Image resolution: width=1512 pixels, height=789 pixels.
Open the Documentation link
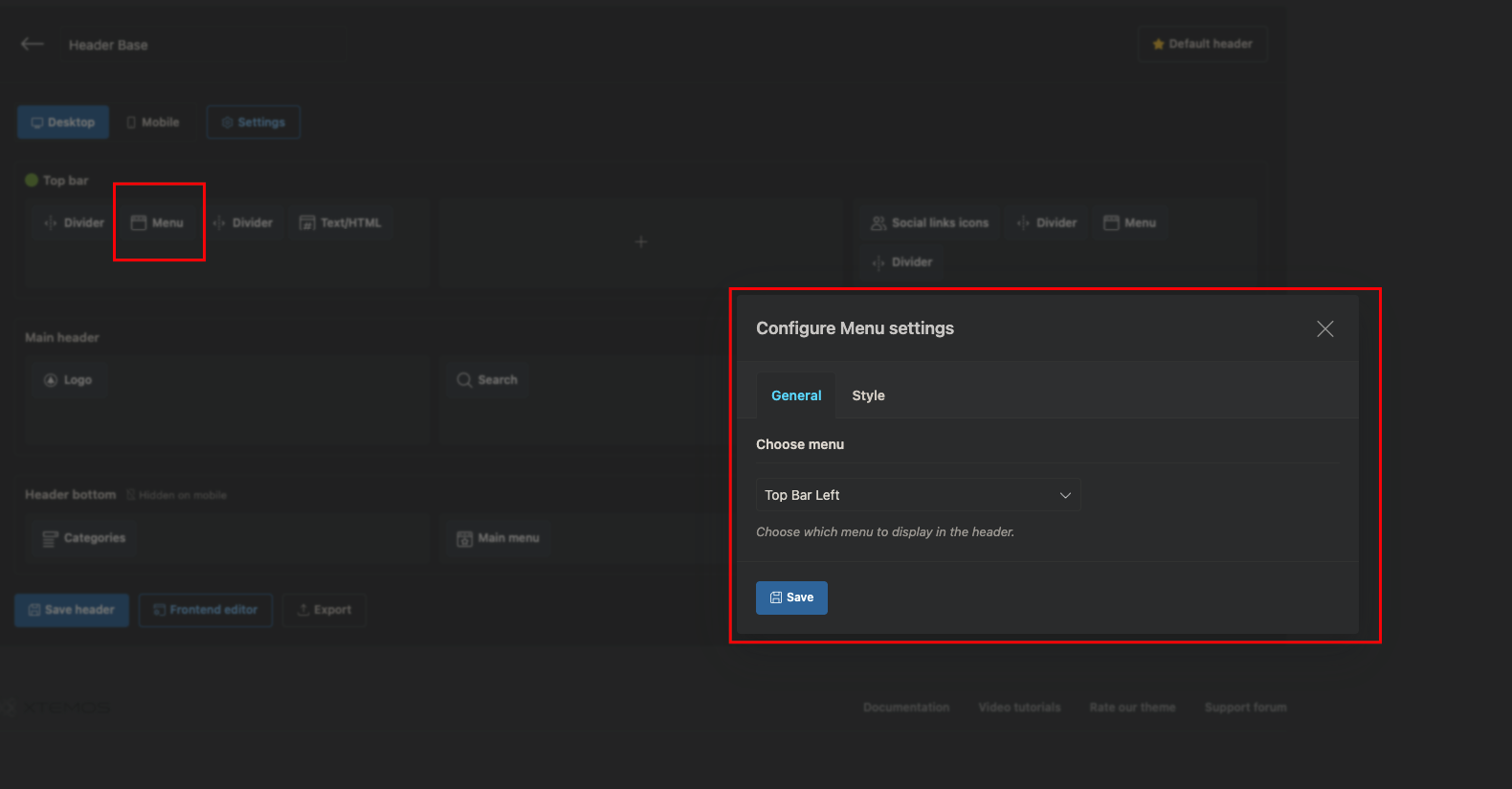click(906, 708)
